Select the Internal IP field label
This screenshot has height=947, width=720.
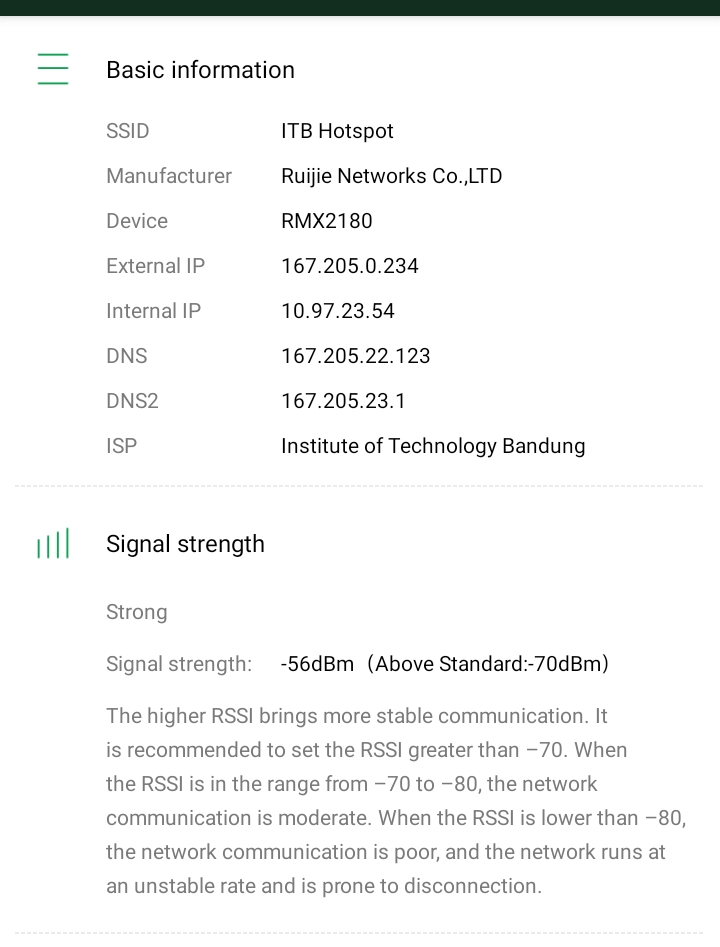tap(153, 311)
